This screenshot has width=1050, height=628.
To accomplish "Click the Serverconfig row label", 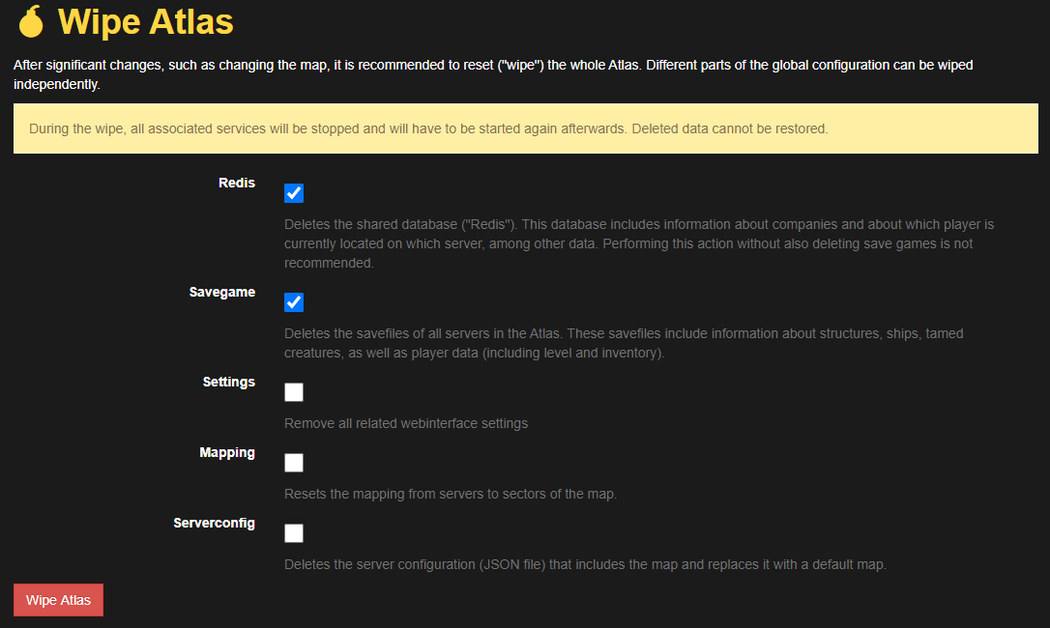I will point(214,523).
